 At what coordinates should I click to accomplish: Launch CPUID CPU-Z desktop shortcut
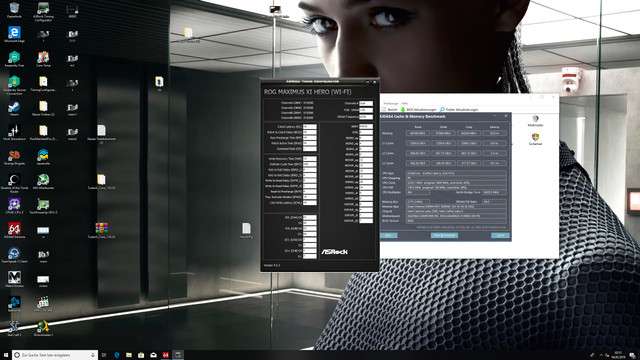click(14, 206)
